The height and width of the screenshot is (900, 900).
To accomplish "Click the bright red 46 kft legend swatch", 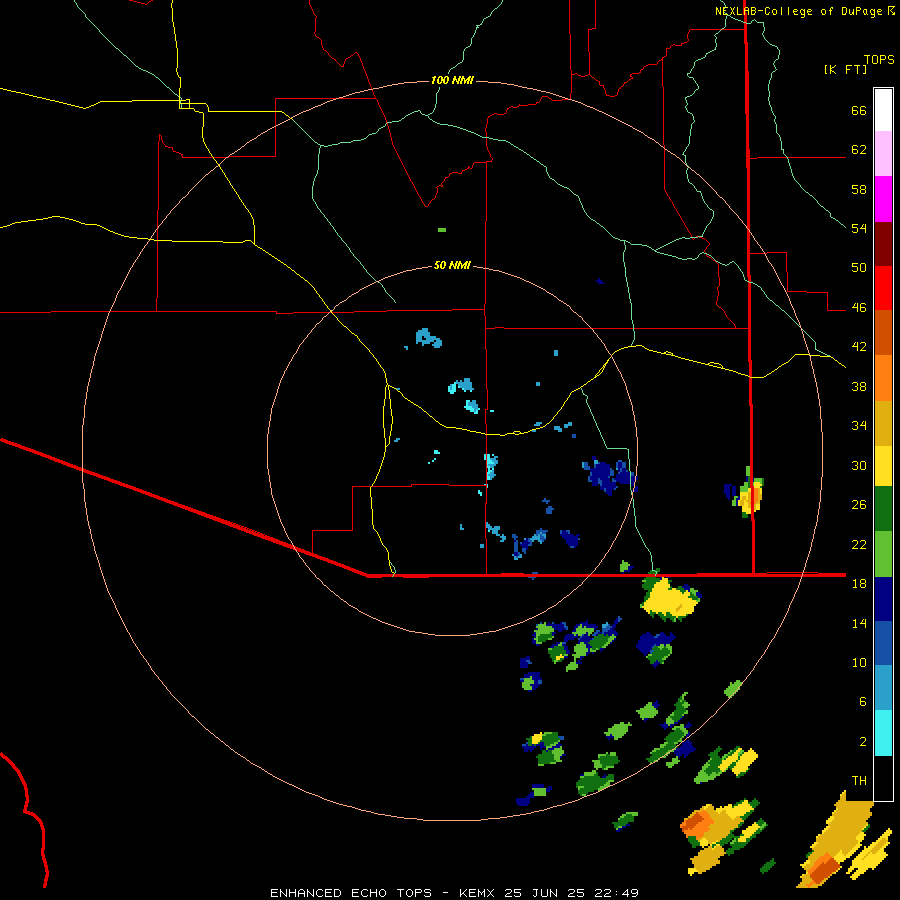I will (x=883, y=288).
